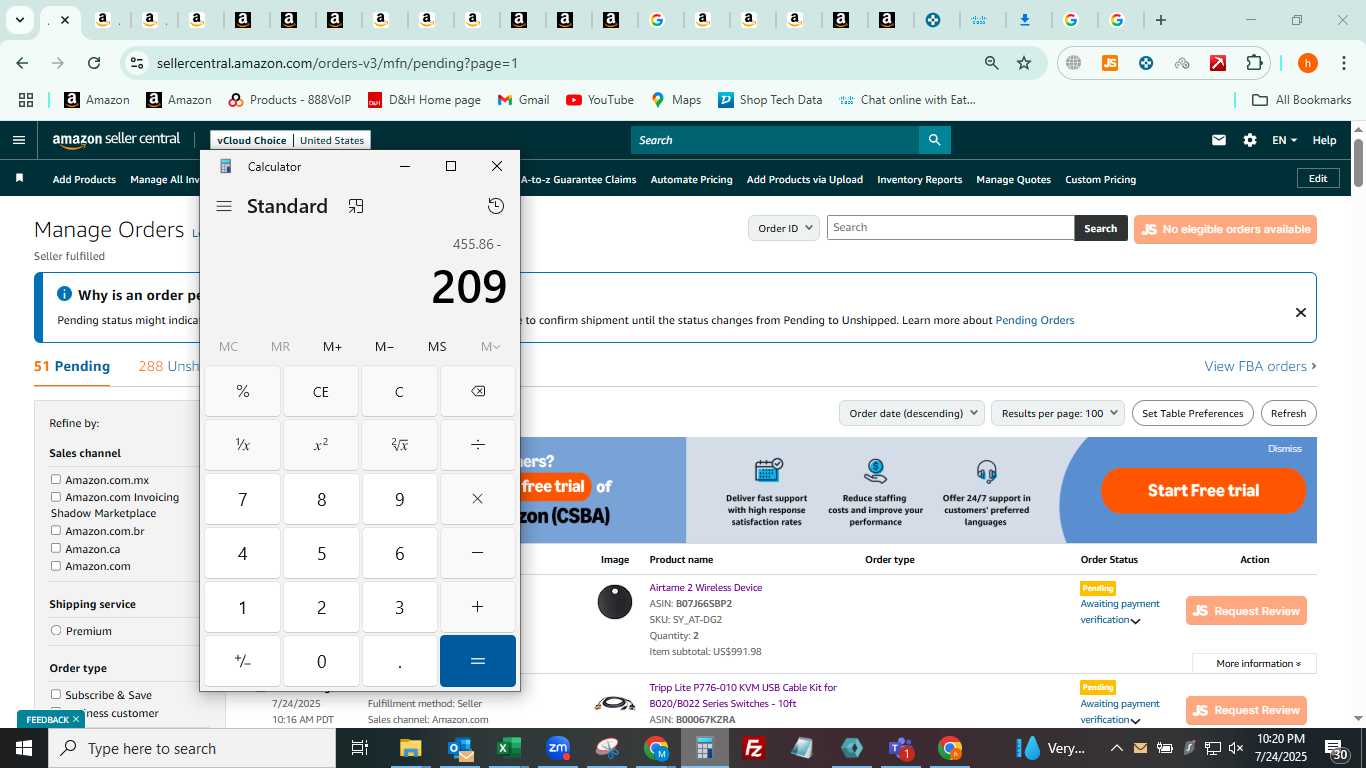Check the Subscribe & Save order type
This screenshot has width=1366, height=768.
(56, 695)
